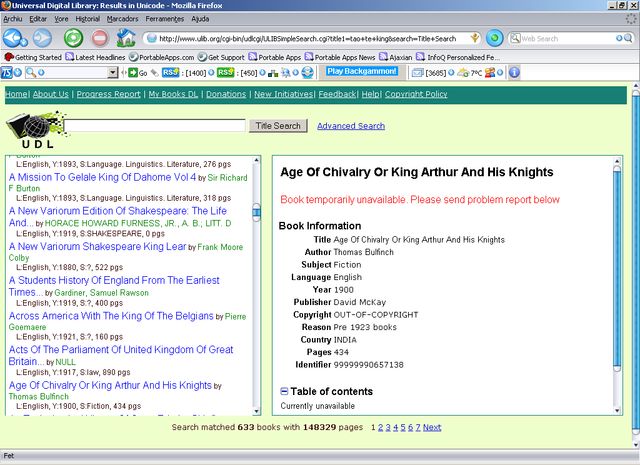Click the network computers icon on the toolbar
Viewport: 640px width, 465px height.
pos(273,73)
